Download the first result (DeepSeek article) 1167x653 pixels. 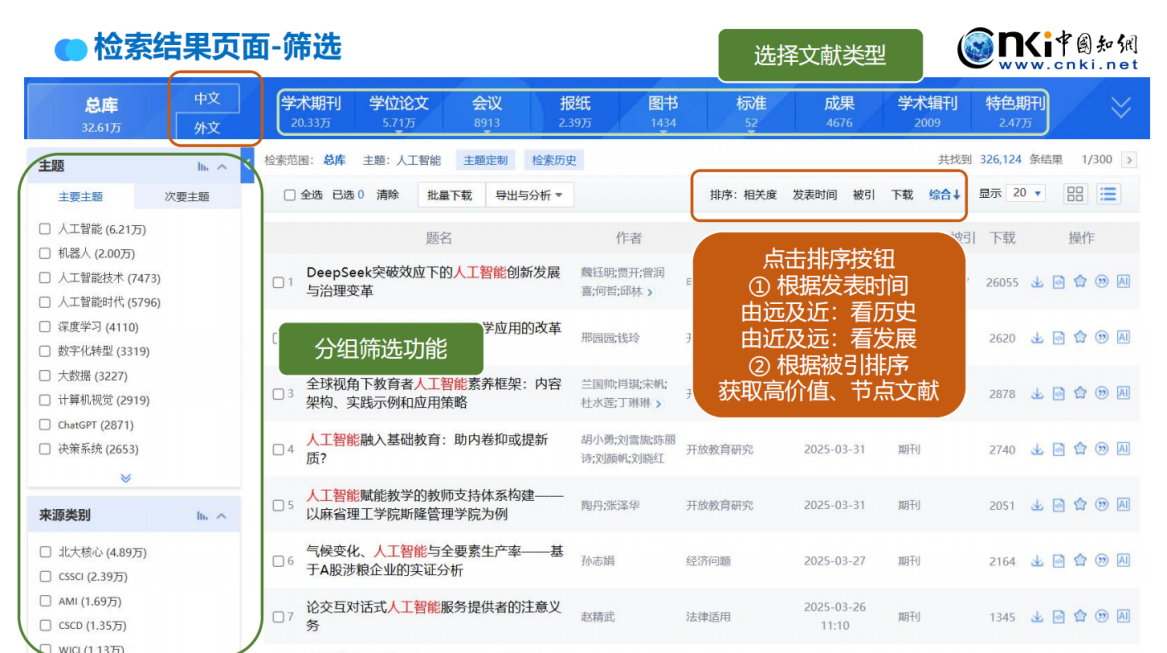1037,282
